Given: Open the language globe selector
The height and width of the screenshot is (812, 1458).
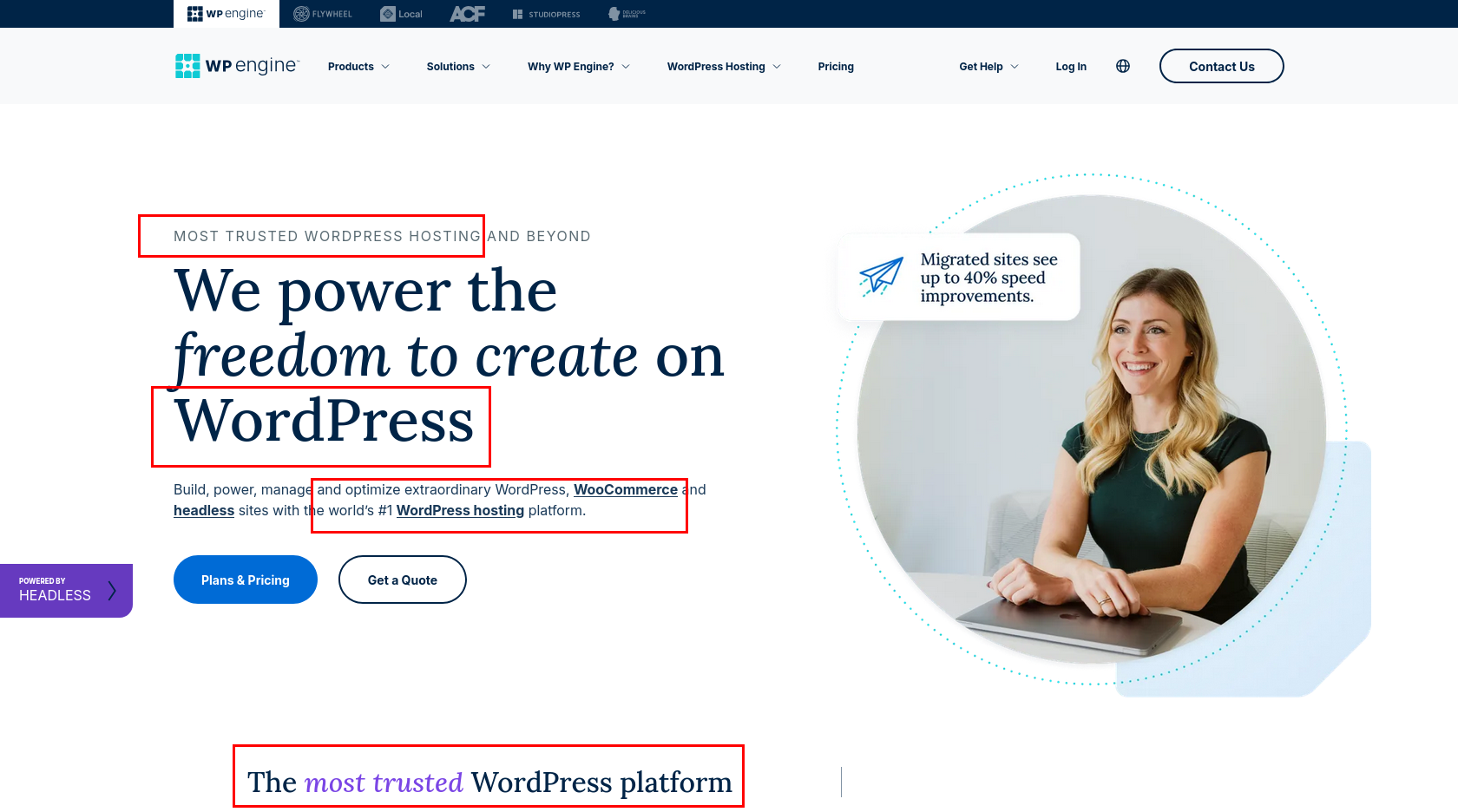Looking at the screenshot, I should tap(1123, 66).
